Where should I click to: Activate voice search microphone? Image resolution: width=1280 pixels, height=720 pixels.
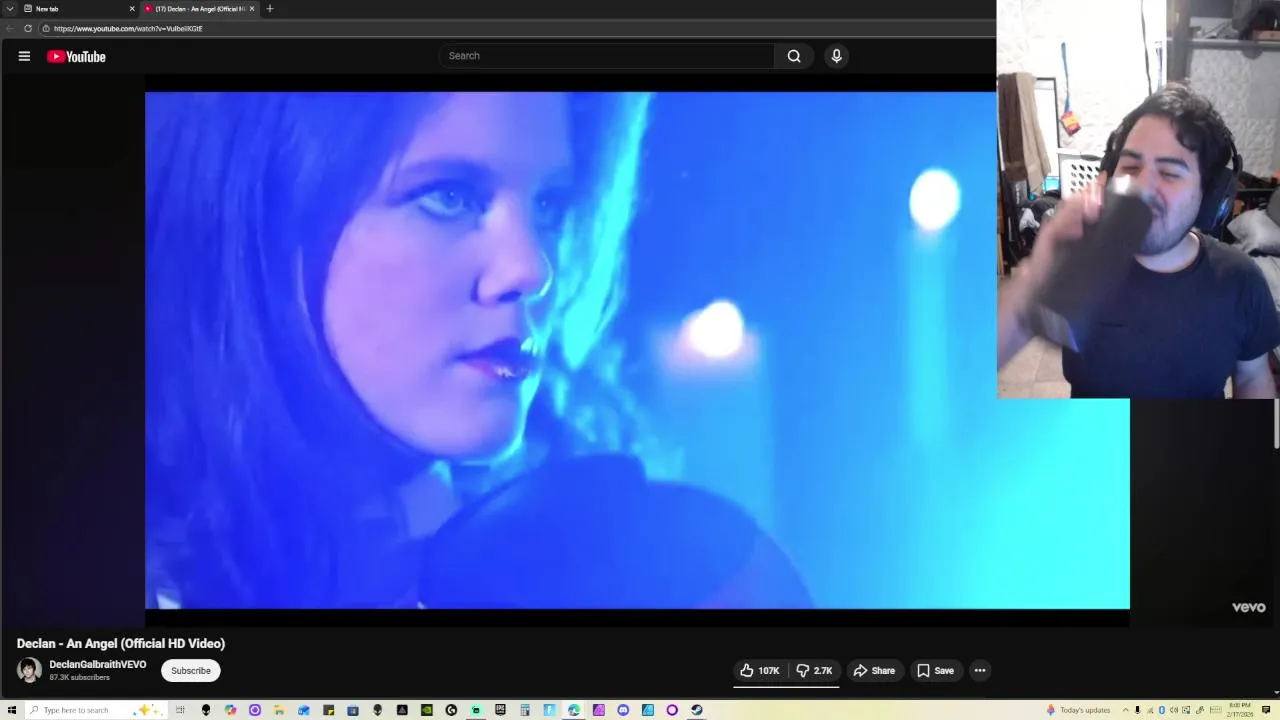[x=837, y=56]
